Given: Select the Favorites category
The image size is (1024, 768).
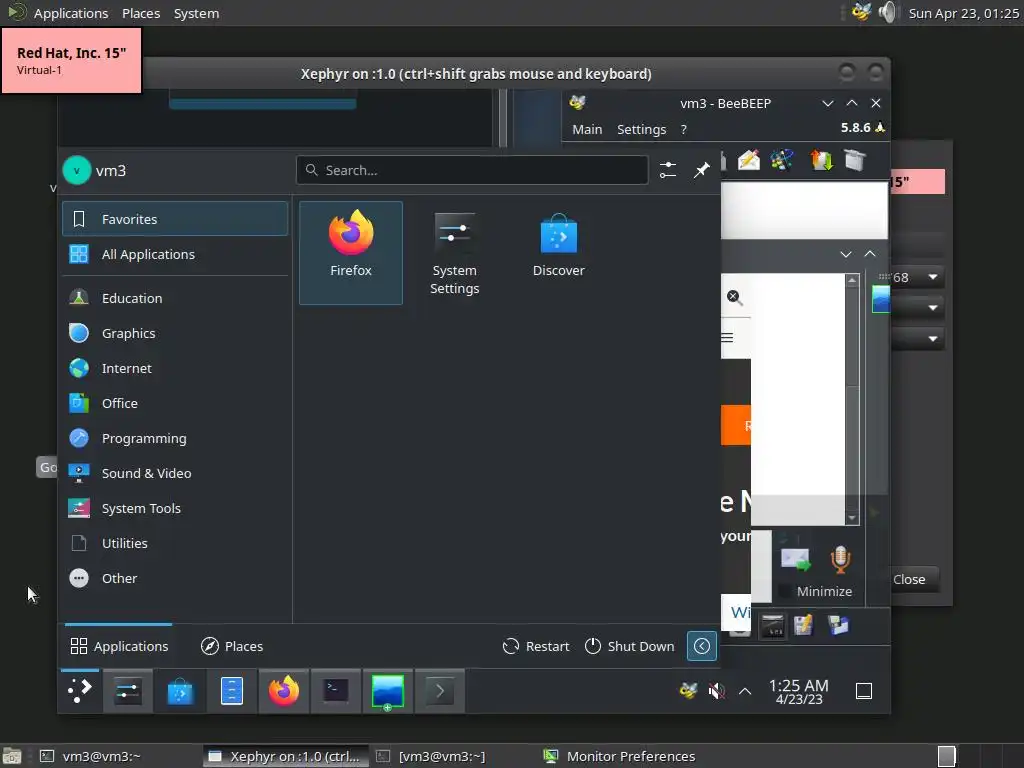Looking at the screenshot, I should [x=174, y=219].
